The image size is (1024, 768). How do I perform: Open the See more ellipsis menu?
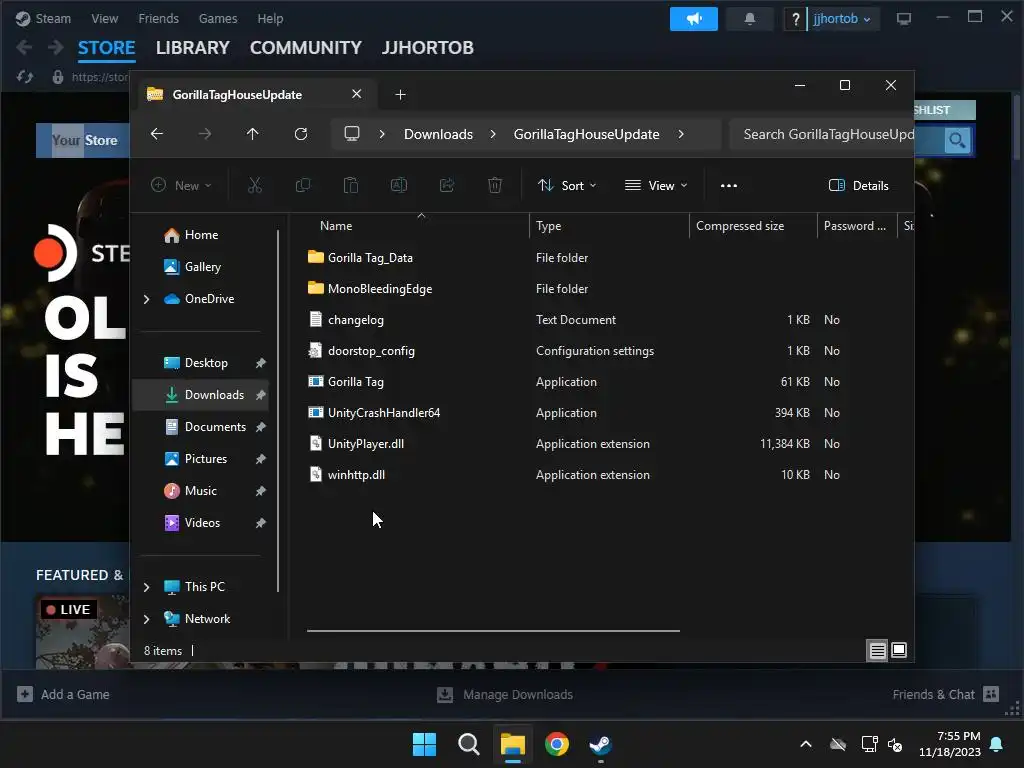coord(729,185)
